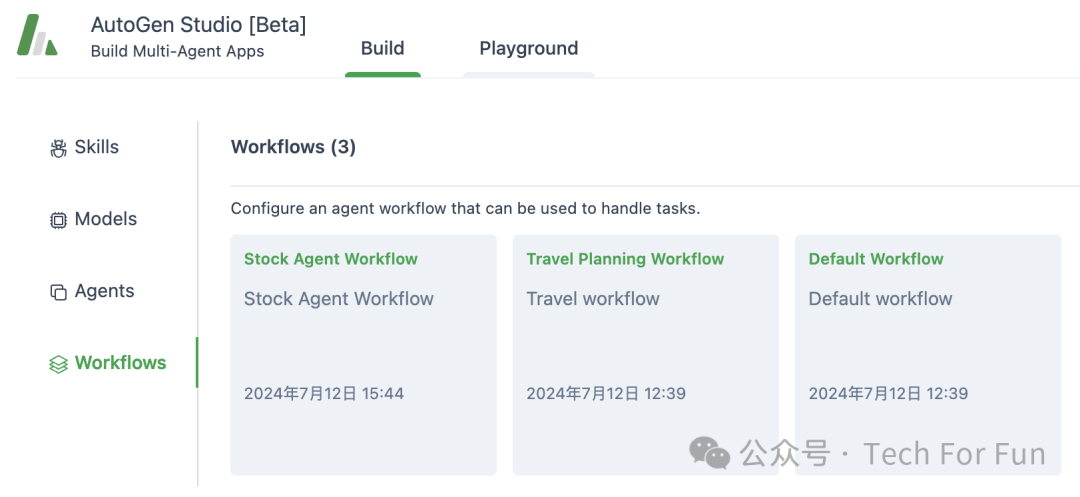This screenshot has height=497, width=1080.
Task: Select the Stock Agent Workflow card description
Action: 339,299
